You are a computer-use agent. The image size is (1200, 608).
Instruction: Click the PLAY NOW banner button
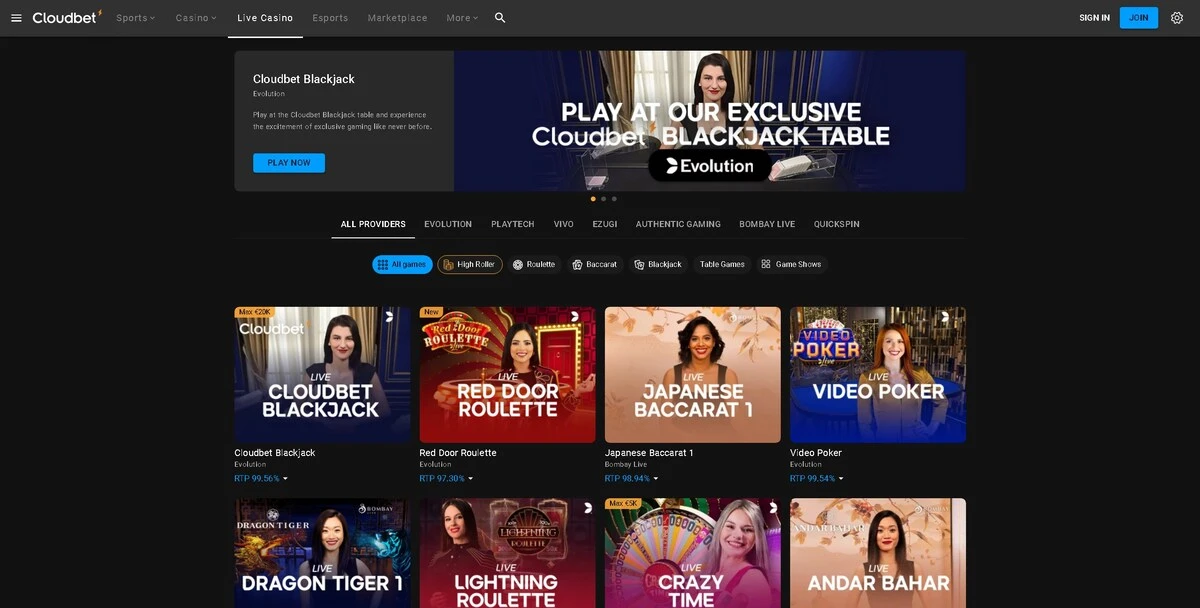[289, 163]
